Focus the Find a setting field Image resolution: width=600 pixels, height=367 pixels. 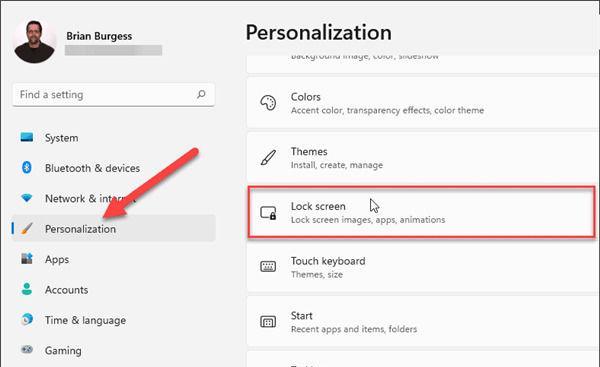(114, 95)
